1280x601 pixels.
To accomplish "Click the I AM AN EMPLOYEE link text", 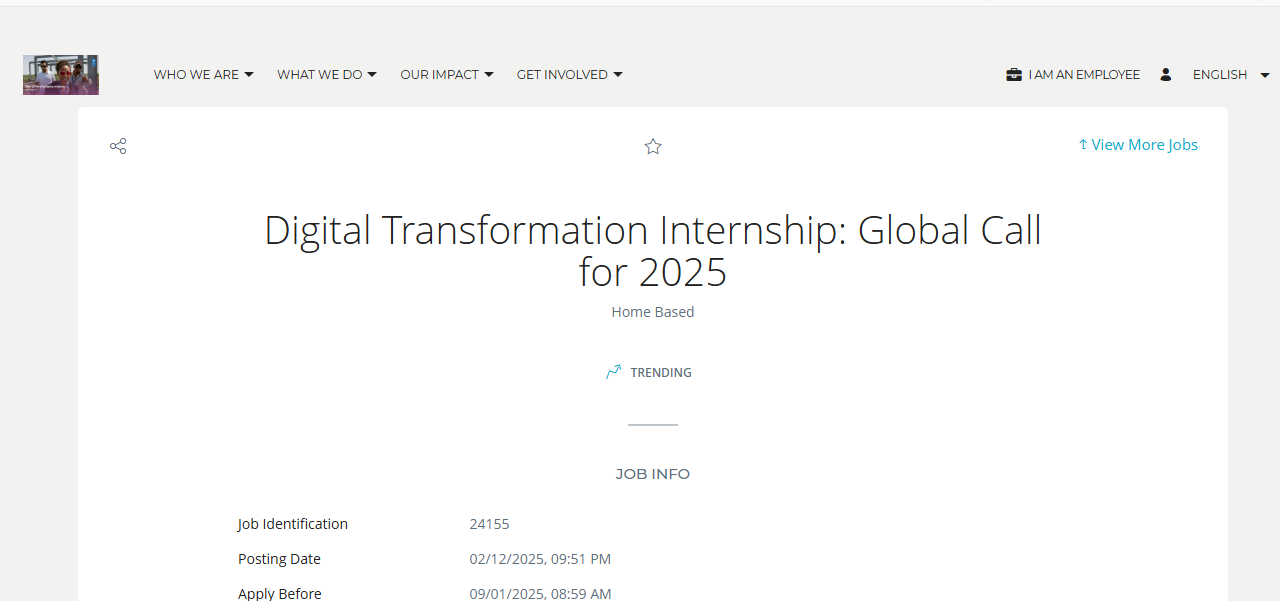I will click(x=1084, y=75).
